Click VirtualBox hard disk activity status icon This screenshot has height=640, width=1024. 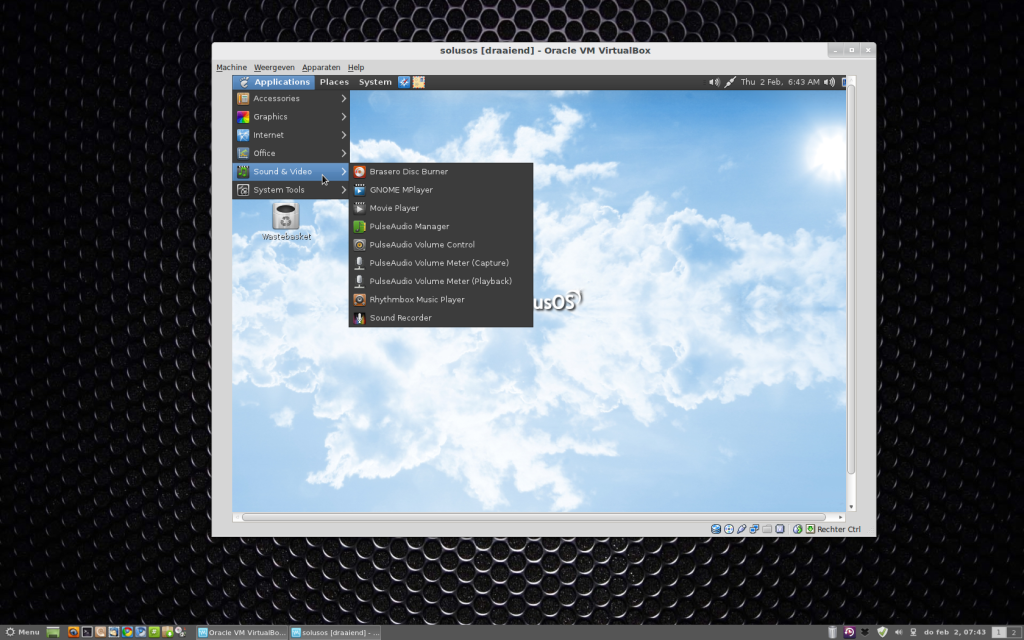pos(716,529)
